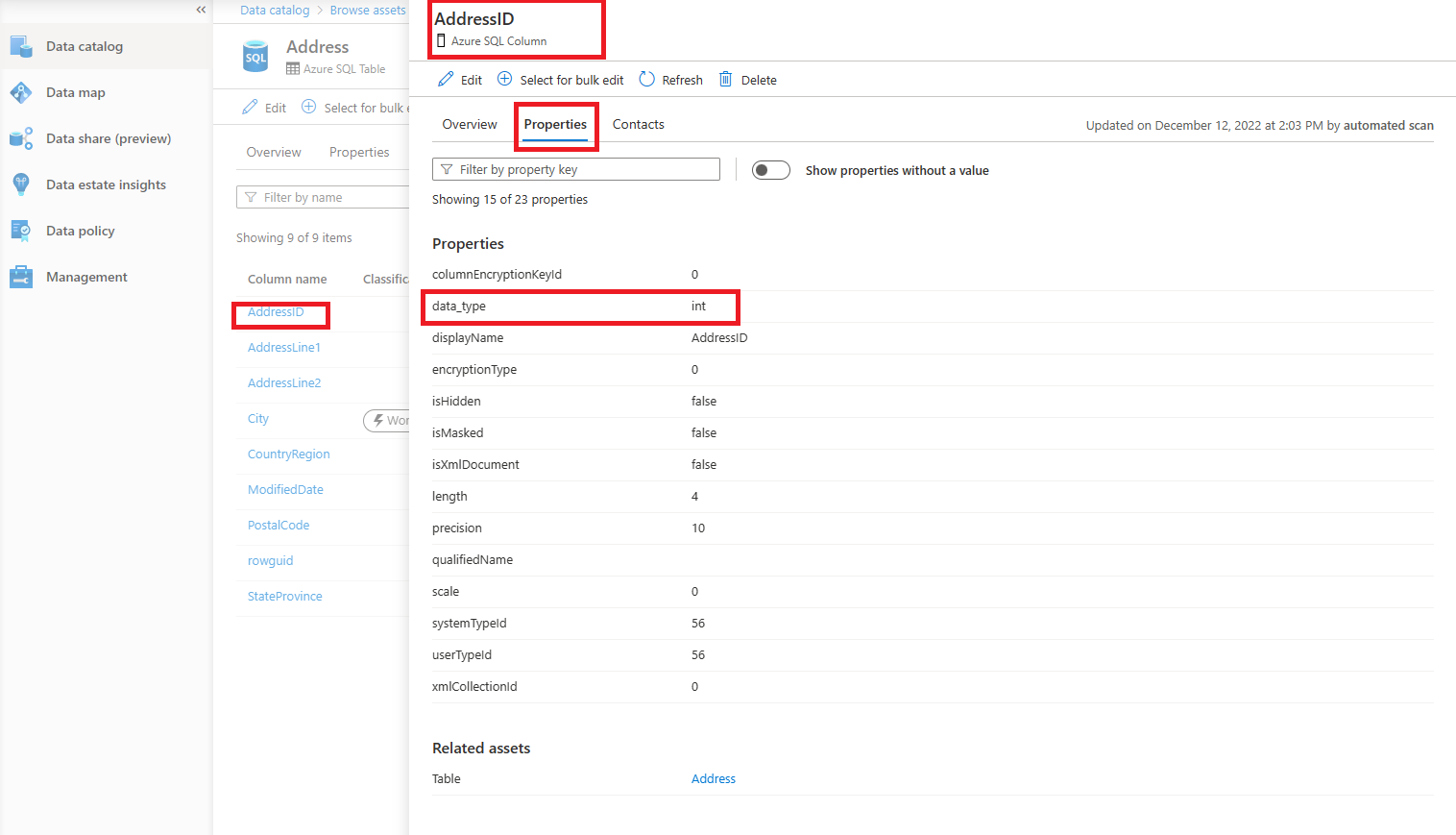Open Data catalog in the sidebar menu
The image size is (1456, 835).
(85, 46)
